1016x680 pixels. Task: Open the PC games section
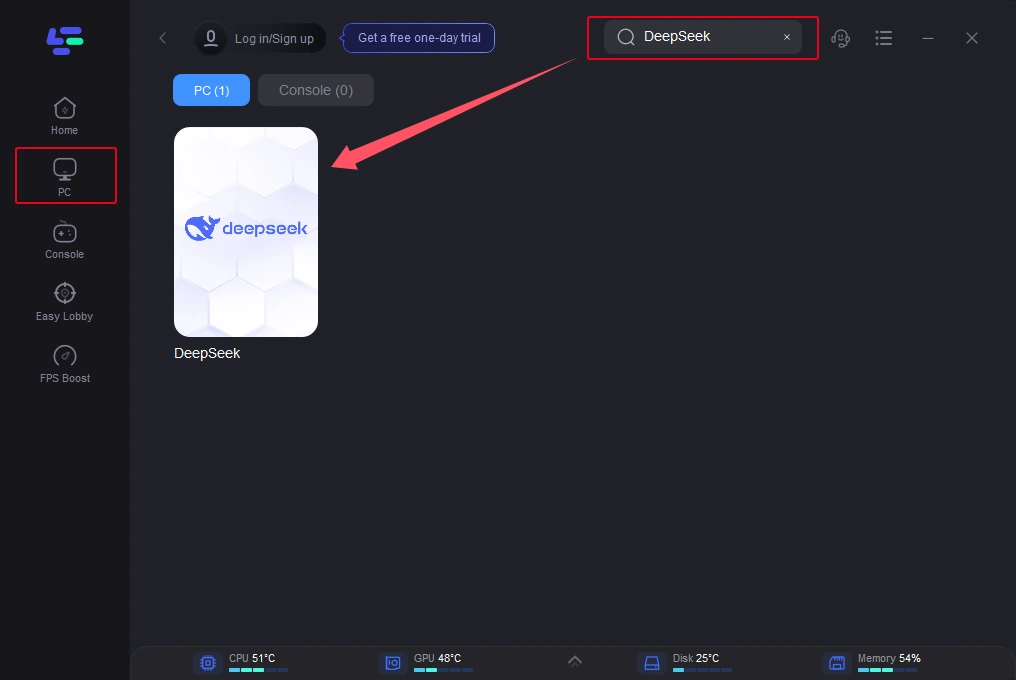(65, 176)
